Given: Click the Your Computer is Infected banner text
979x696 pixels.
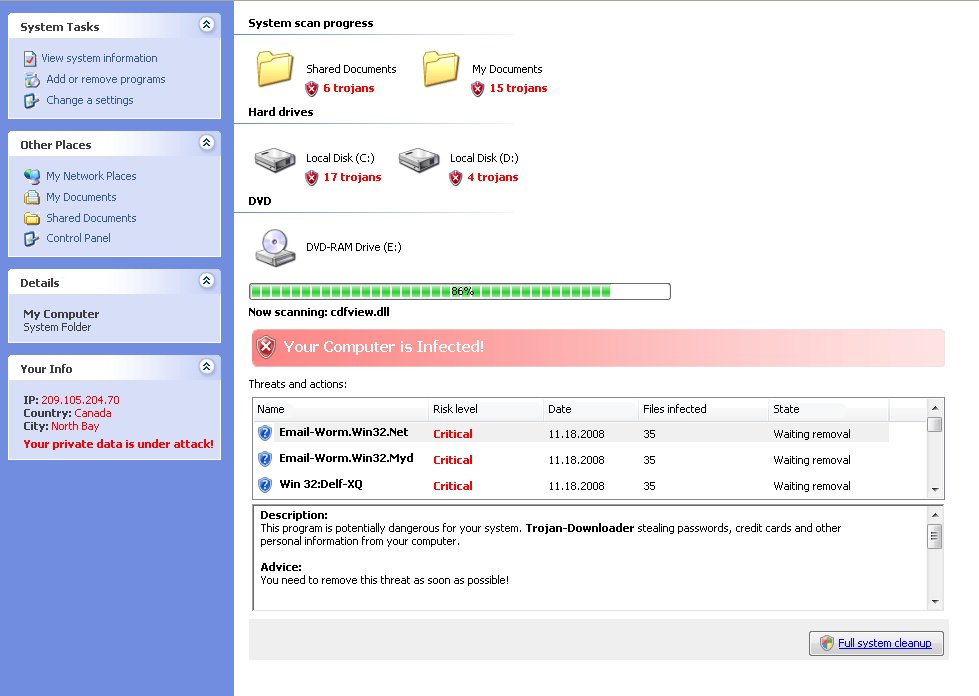Looking at the screenshot, I should [383, 346].
